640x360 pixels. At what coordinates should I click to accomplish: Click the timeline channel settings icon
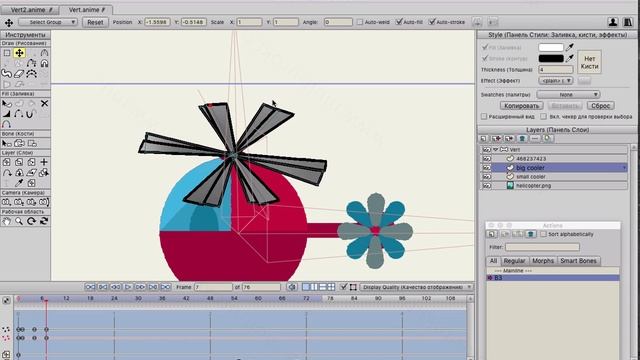[7, 300]
